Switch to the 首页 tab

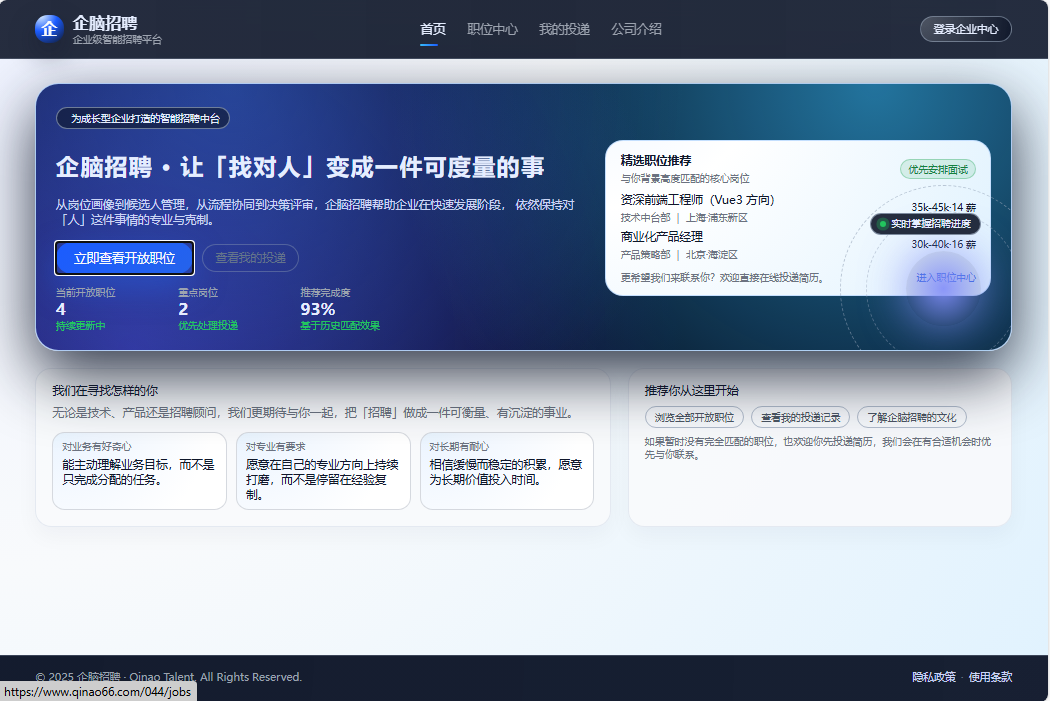click(x=433, y=29)
